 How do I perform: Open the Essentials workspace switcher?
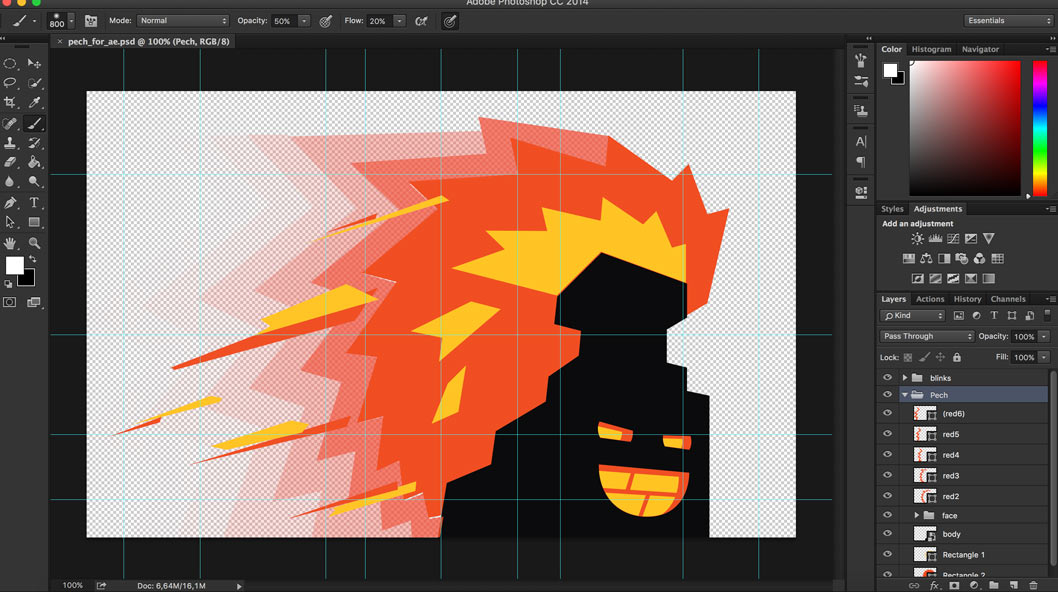pyautogui.click(x=1008, y=21)
